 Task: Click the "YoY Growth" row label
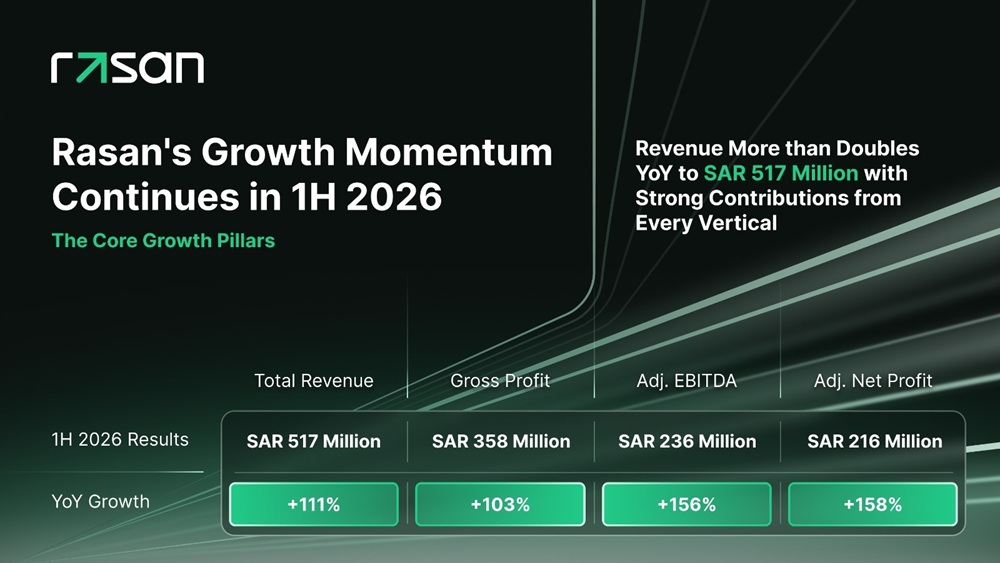(100, 501)
